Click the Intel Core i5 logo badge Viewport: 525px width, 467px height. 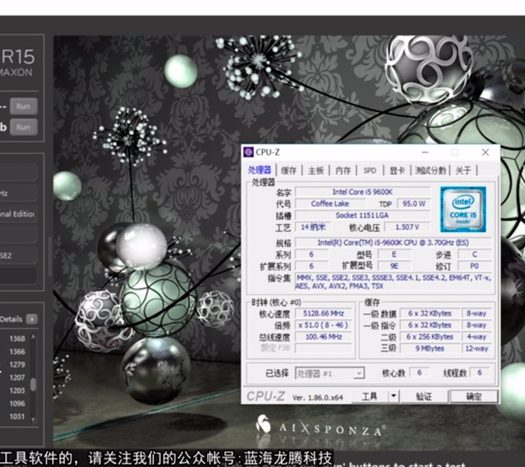[463, 209]
